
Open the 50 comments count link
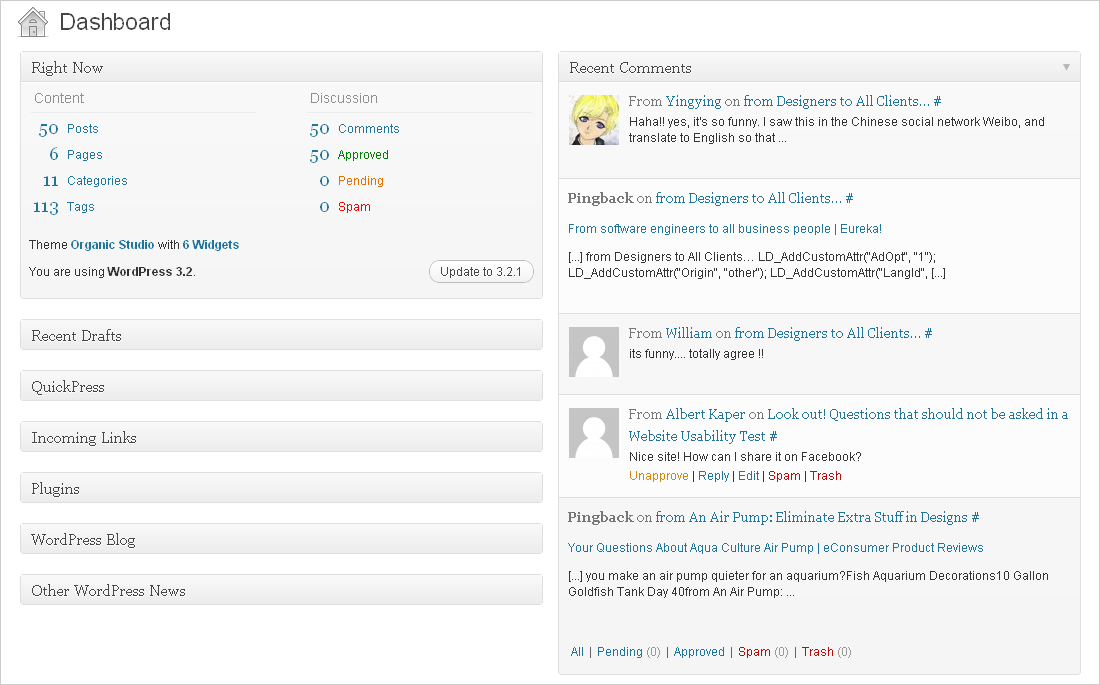(320, 129)
